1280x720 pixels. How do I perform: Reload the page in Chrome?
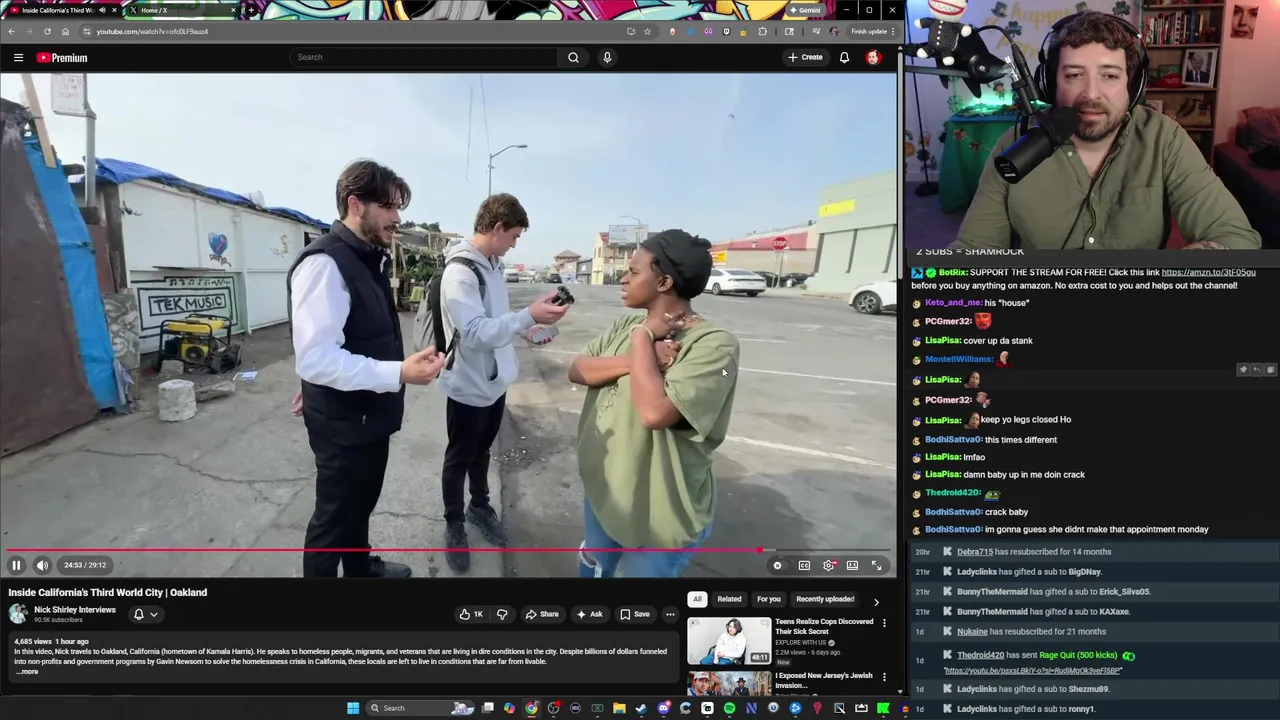click(47, 31)
